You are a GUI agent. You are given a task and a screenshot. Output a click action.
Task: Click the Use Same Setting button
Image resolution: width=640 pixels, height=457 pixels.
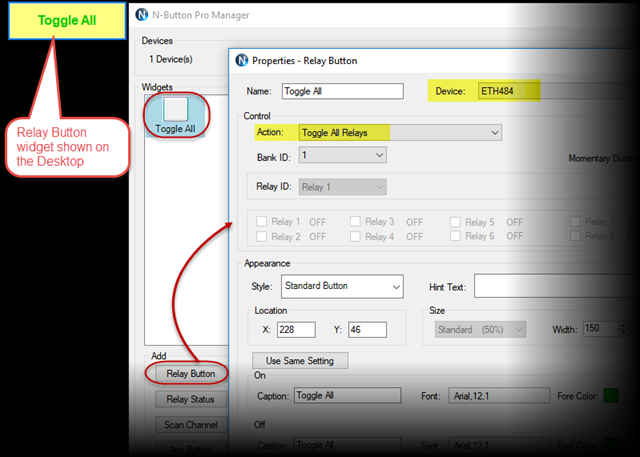(300, 361)
